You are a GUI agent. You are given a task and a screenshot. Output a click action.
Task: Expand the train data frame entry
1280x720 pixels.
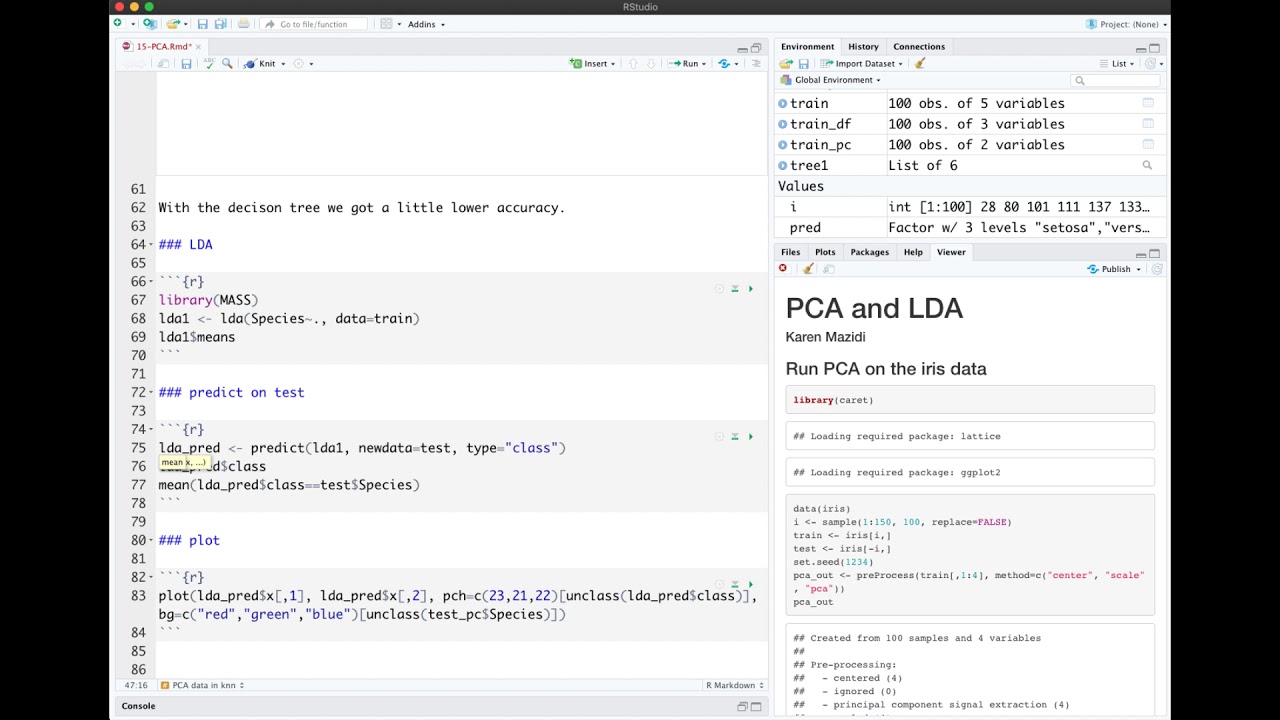(783, 103)
